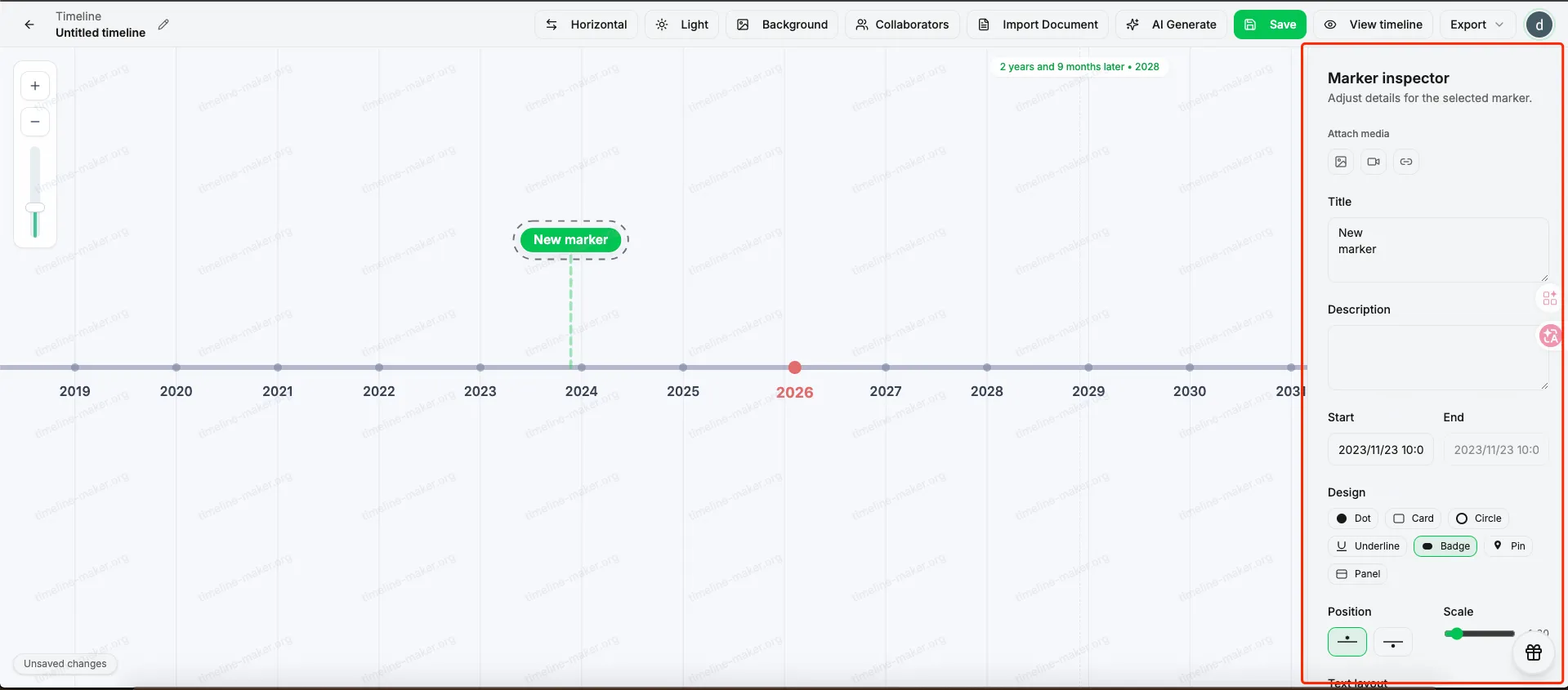
Task: Click the Unsaved changes status badge
Action: [65, 664]
